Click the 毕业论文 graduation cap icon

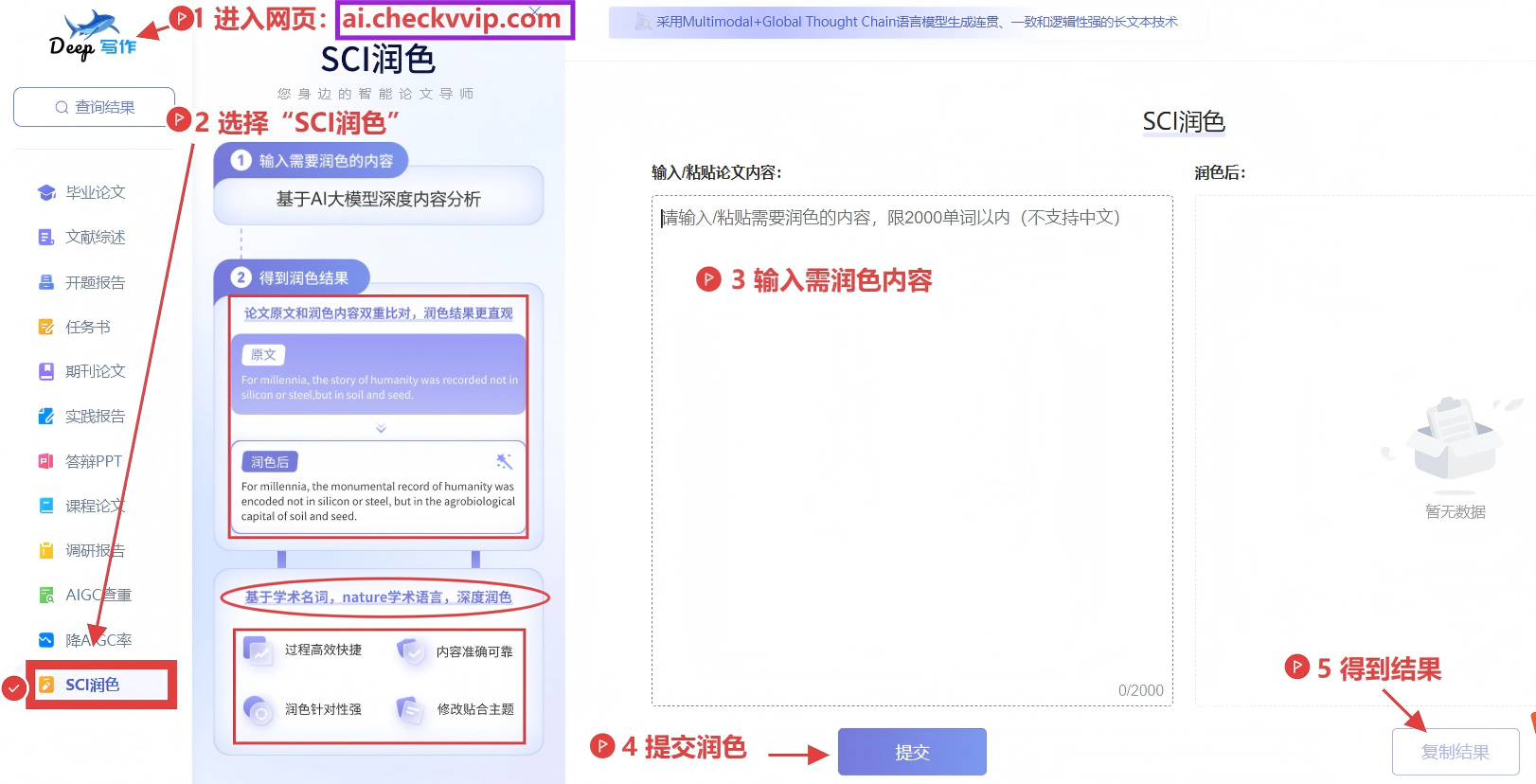point(46,192)
